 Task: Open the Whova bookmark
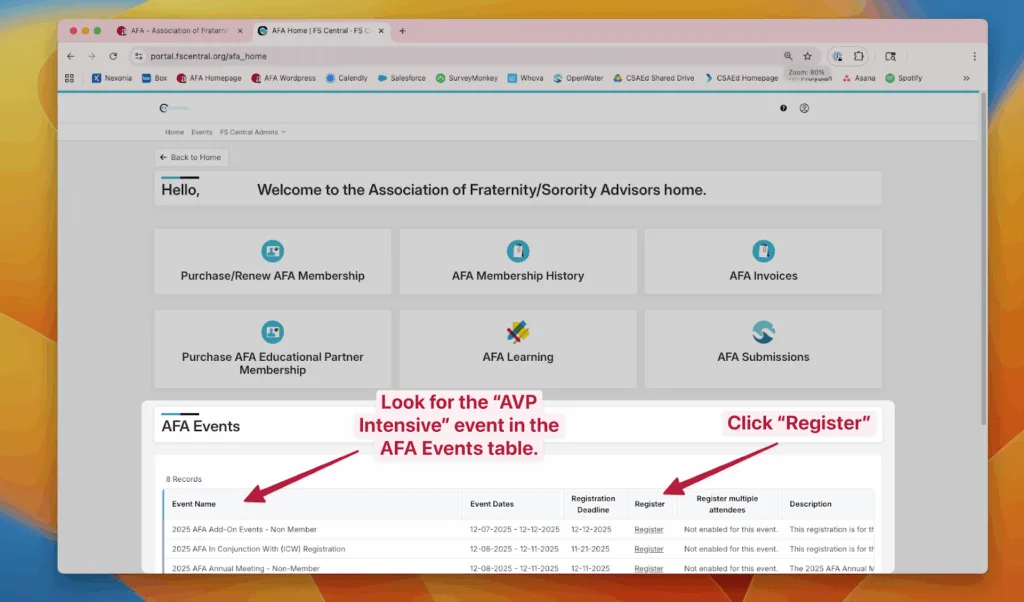point(526,78)
